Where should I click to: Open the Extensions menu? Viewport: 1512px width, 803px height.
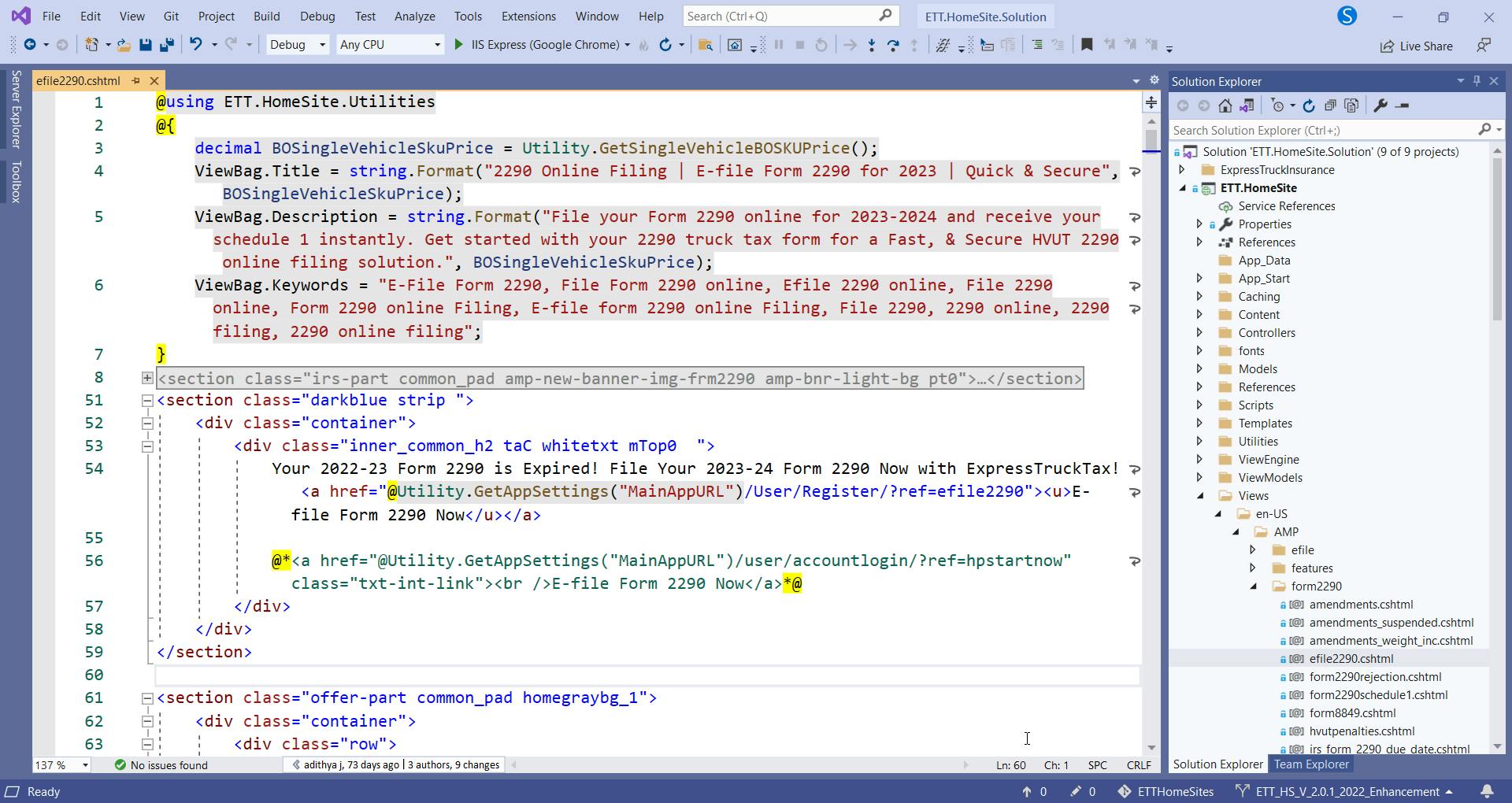[x=528, y=16]
